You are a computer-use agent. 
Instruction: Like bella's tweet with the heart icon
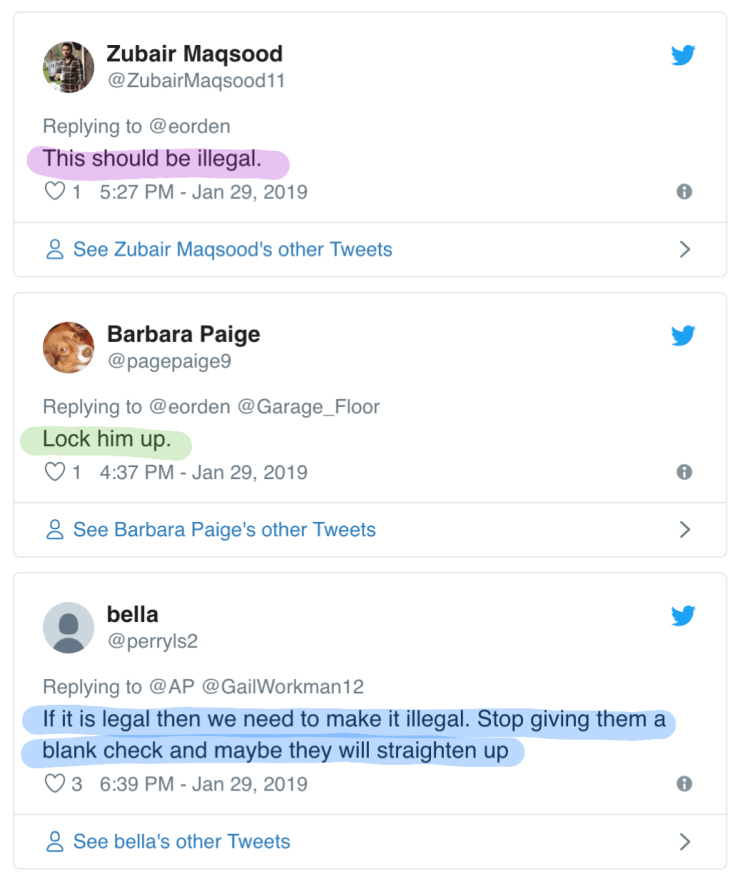coord(54,784)
